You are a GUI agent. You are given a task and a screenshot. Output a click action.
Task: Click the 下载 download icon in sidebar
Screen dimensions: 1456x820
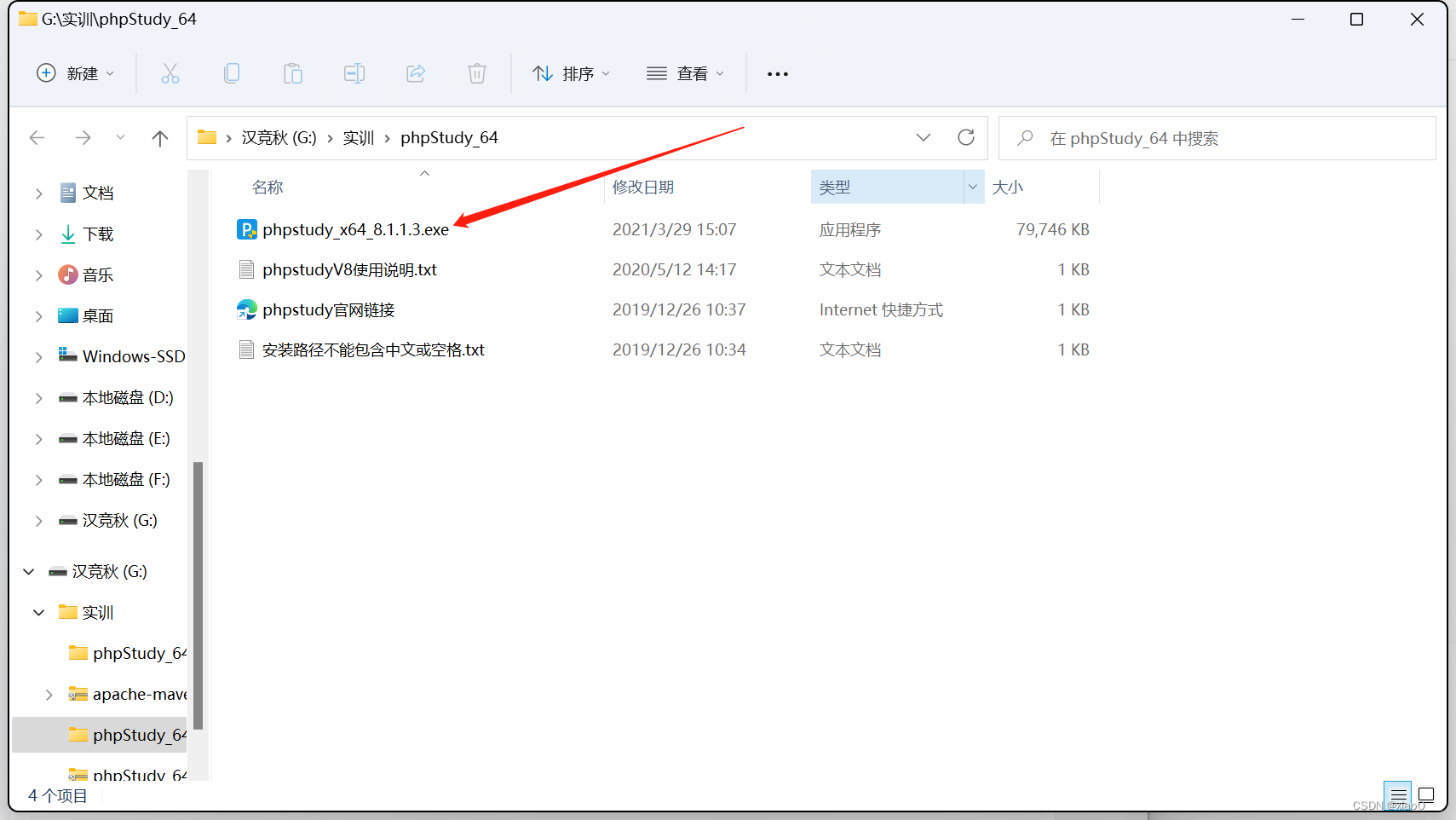pyautogui.click(x=68, y=234)
